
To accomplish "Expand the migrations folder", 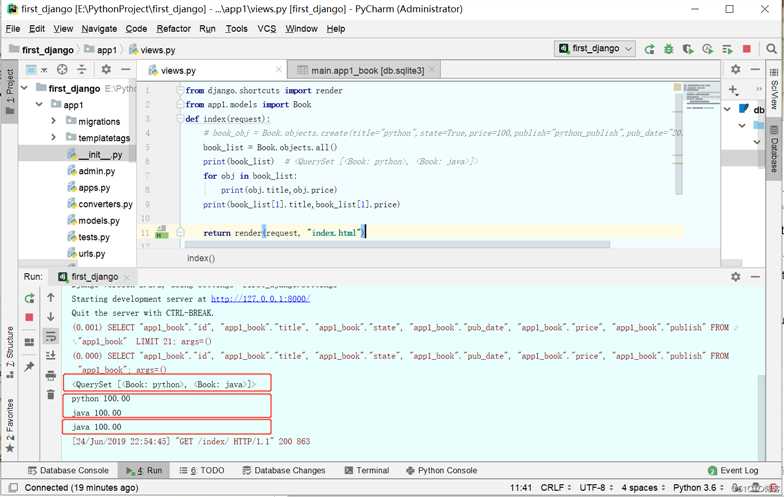I will pyautogui.click(x=54, y=121).
